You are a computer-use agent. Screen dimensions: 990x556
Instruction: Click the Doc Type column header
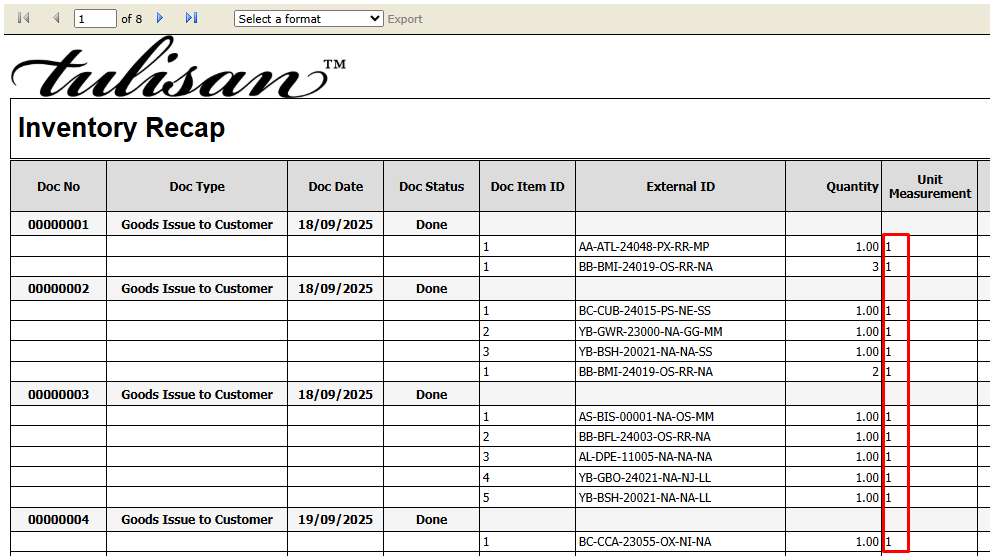point(197,186)
